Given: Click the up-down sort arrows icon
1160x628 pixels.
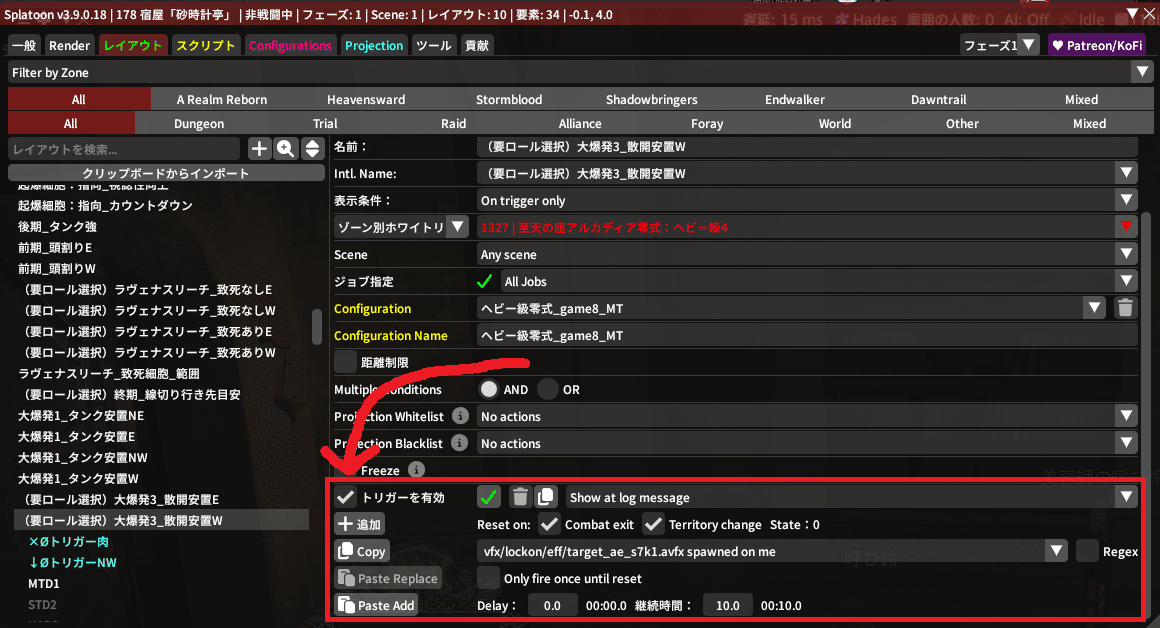Looking at the screenshot, I should 312,148.
